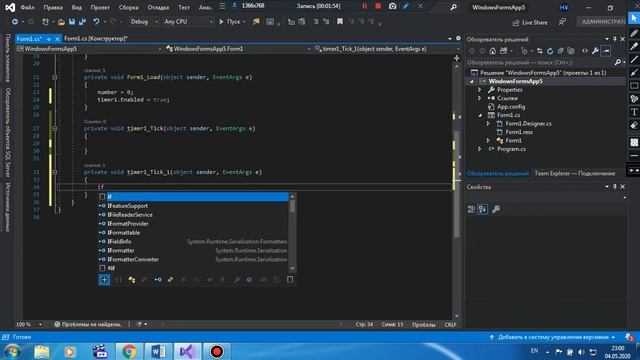640x360 pixels.
Task: Open the Проект menu
Action: click(100, 7)
